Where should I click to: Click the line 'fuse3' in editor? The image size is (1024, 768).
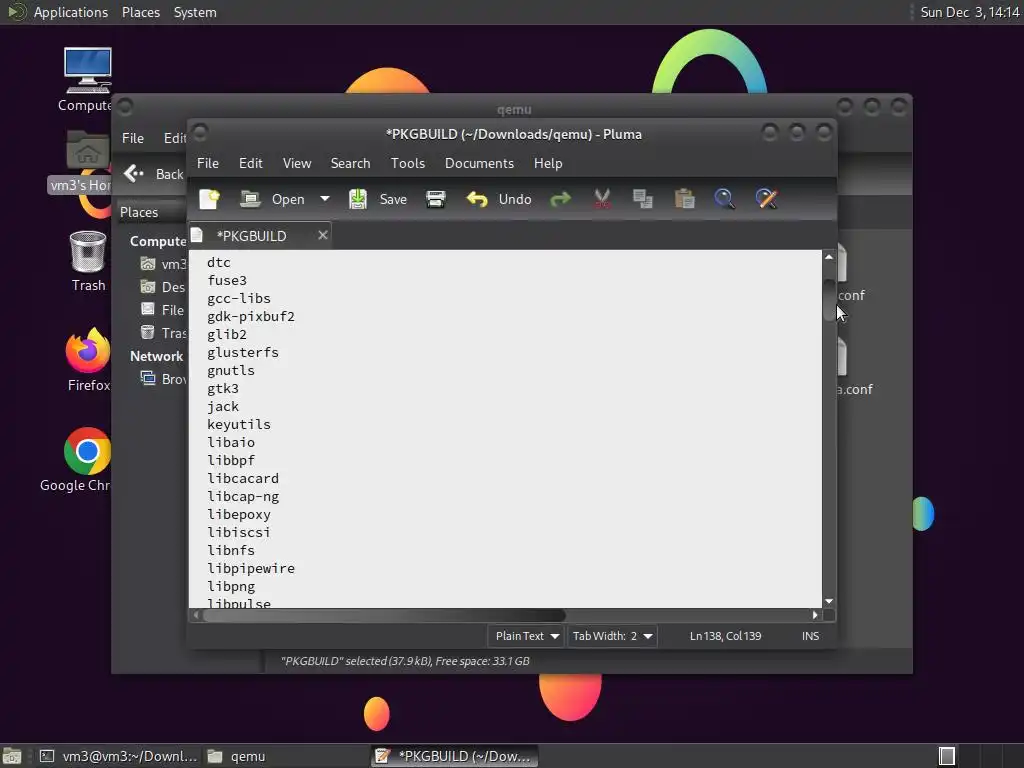pyautogui.click(x=227, y=281)
